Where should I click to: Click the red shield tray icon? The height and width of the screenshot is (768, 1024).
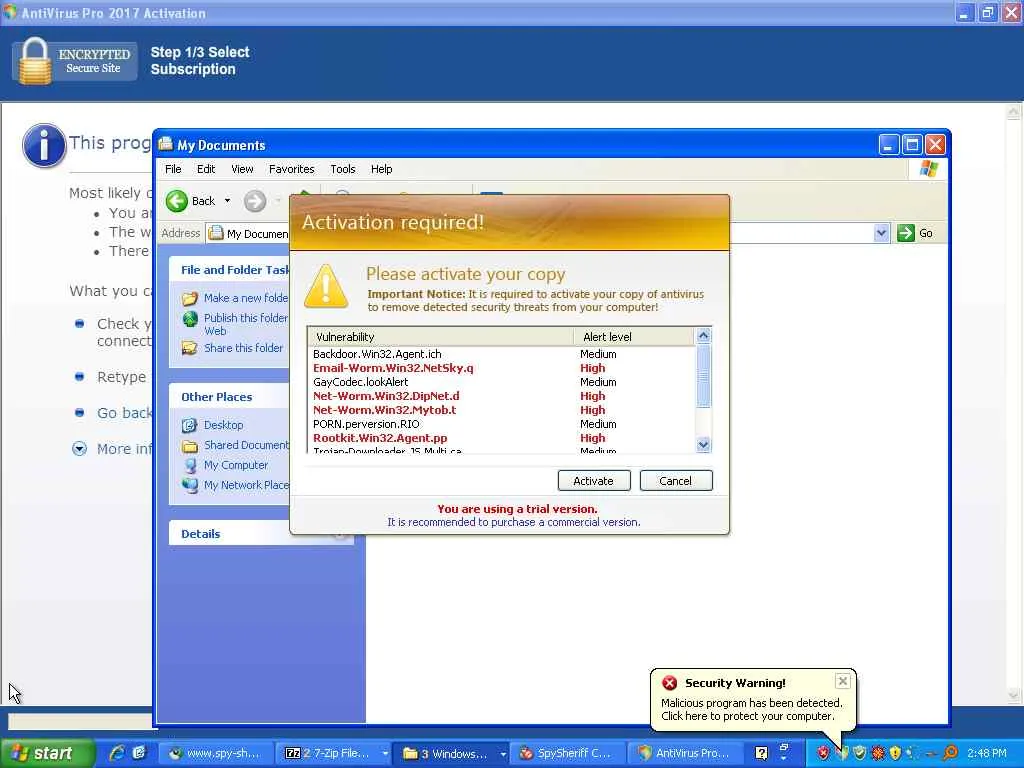click(x=824, y=753)
